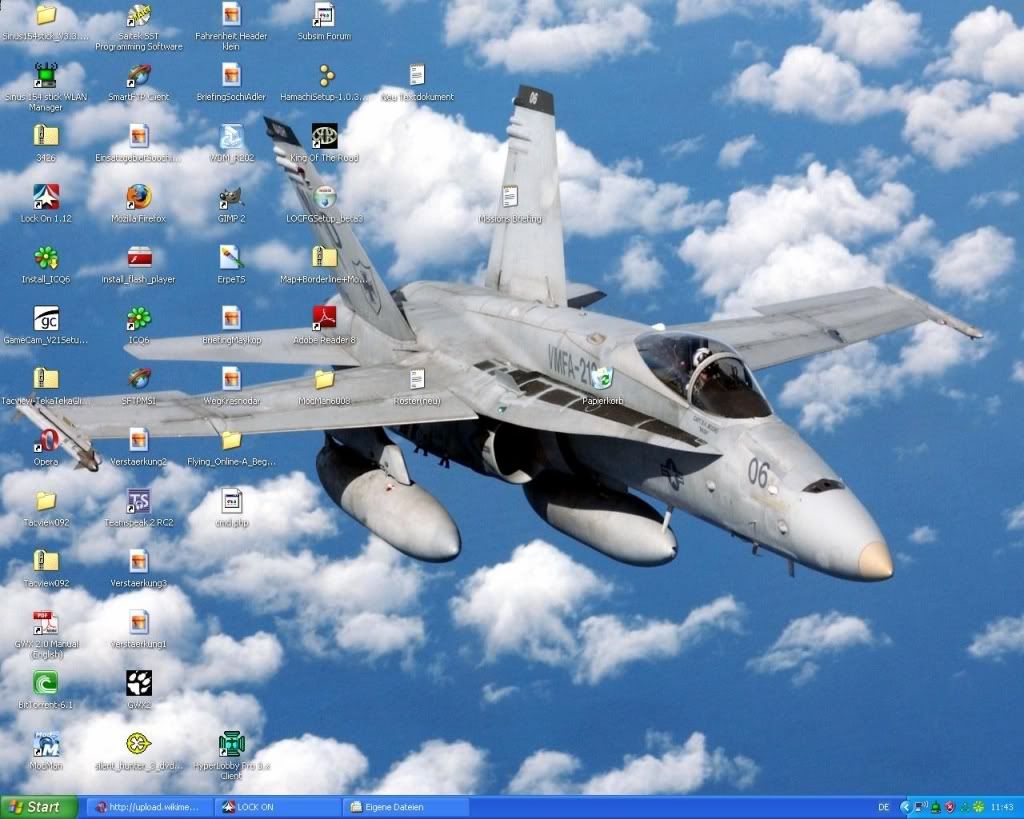Launch Teamspeak 2 RC2
The height and width of the screenshot is (819, 1024).
138,498
